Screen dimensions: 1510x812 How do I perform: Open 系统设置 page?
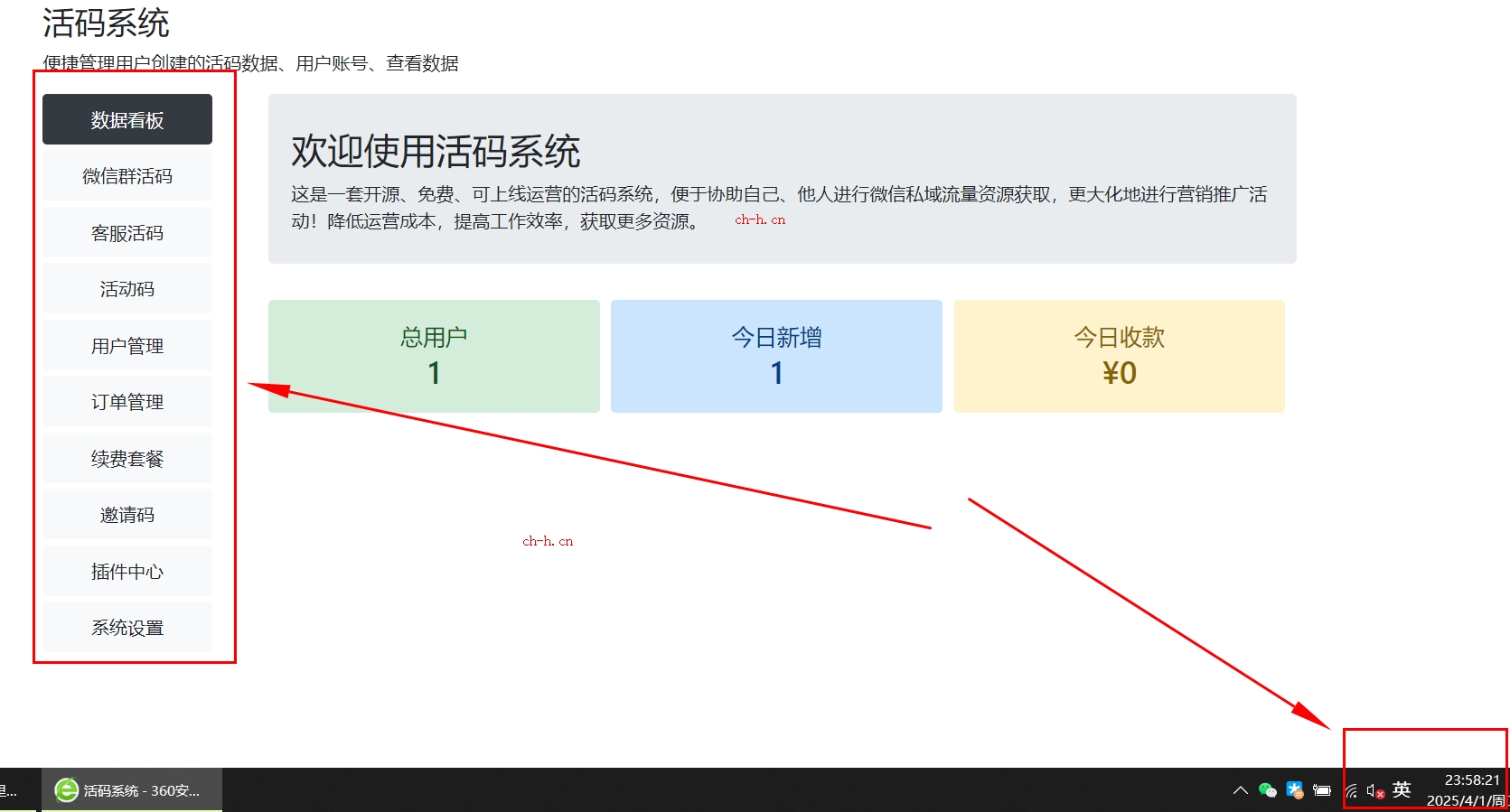[127, 628]
